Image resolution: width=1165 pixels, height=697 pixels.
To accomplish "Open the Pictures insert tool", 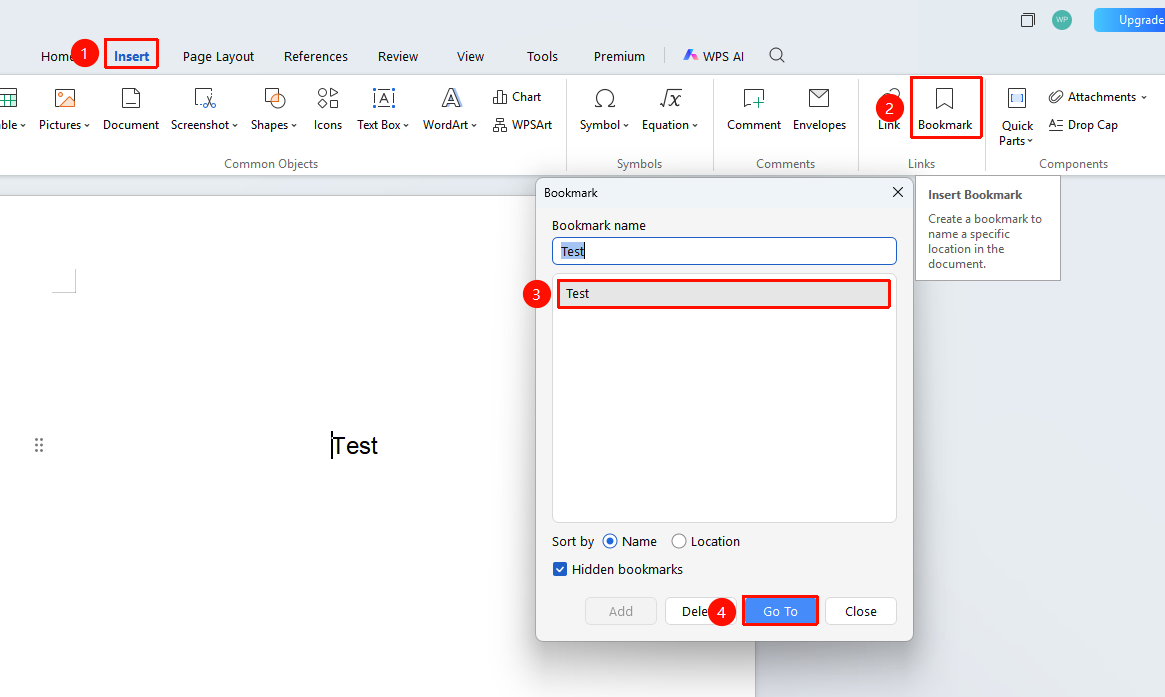I will pyautogui.click(x=64, y=109).
